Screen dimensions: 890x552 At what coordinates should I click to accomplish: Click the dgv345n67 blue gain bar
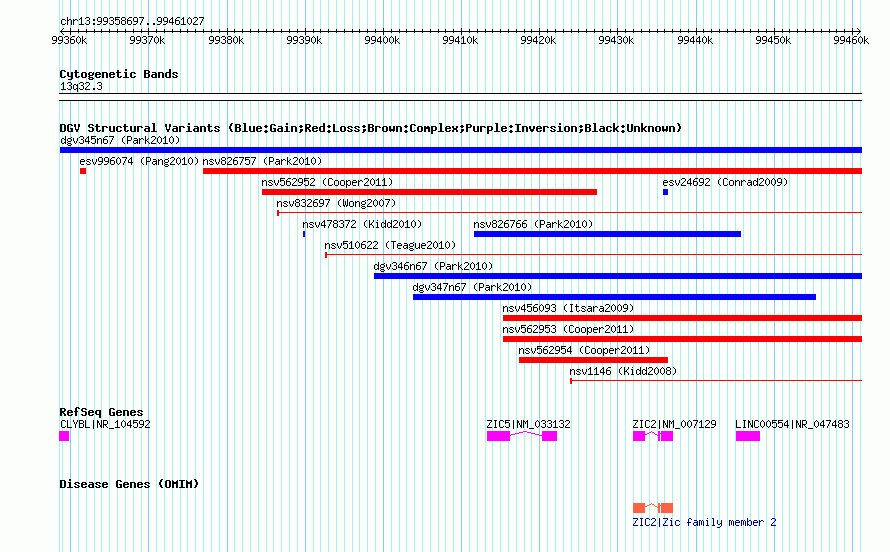pos(461,150)
